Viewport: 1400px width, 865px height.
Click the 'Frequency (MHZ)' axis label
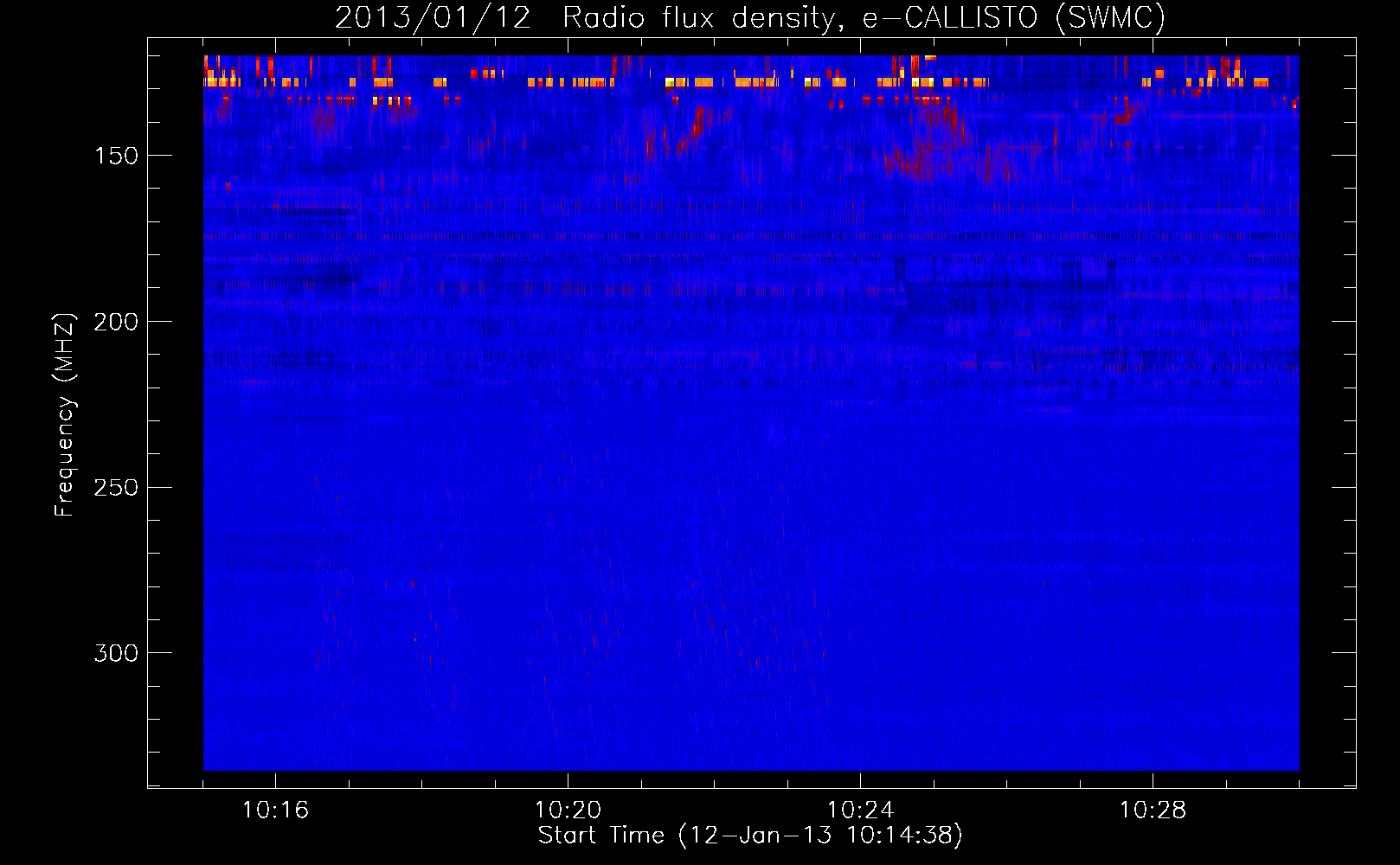pos(65,415)
